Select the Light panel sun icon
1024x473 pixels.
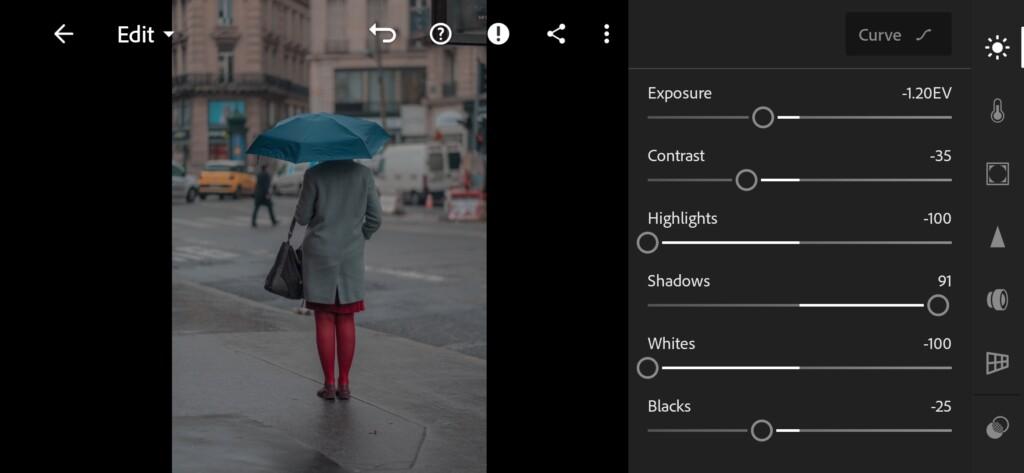997,48
